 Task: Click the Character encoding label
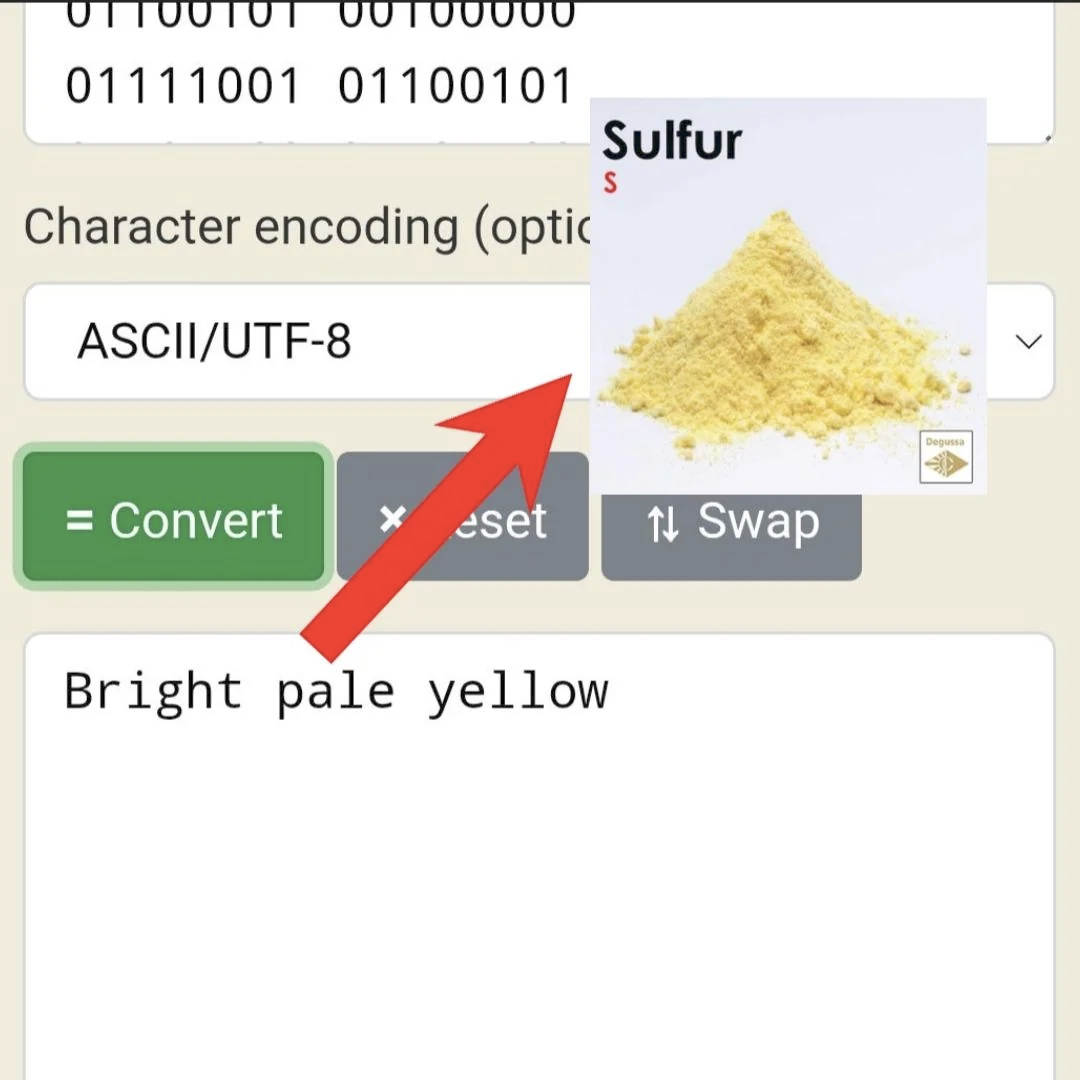tap(307, 227)
